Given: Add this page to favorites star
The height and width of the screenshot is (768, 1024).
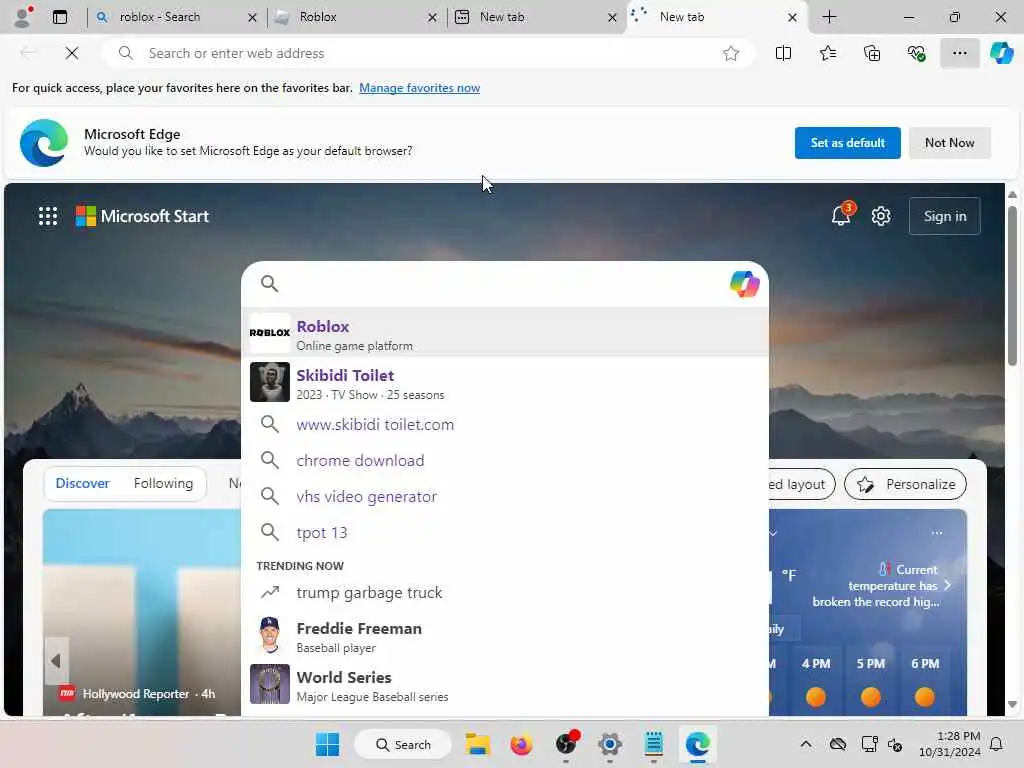Looking at the screenshot, I should (x=731, y=54).
